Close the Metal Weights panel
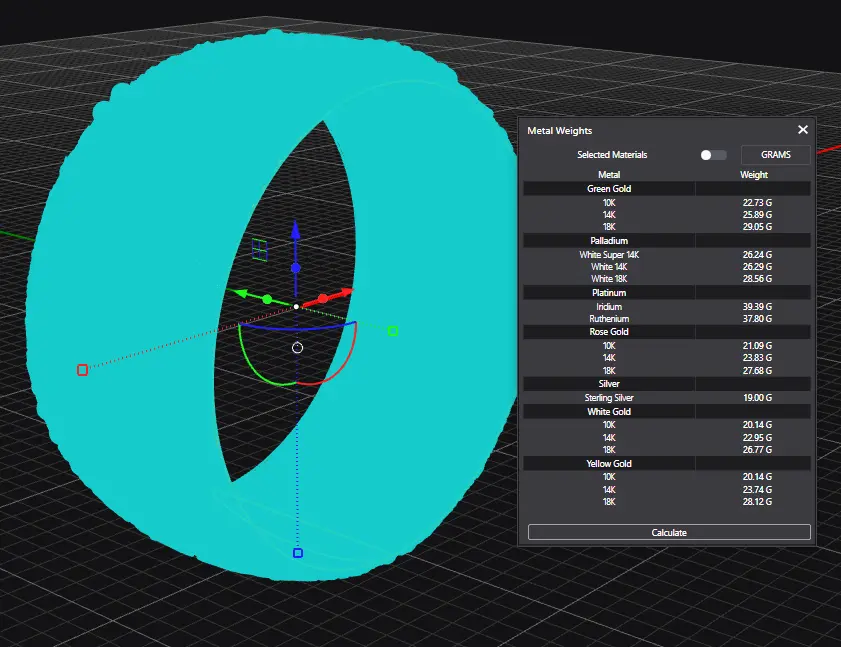The width and height of the screenshot is (841, 647). click(x=802, y=130)
